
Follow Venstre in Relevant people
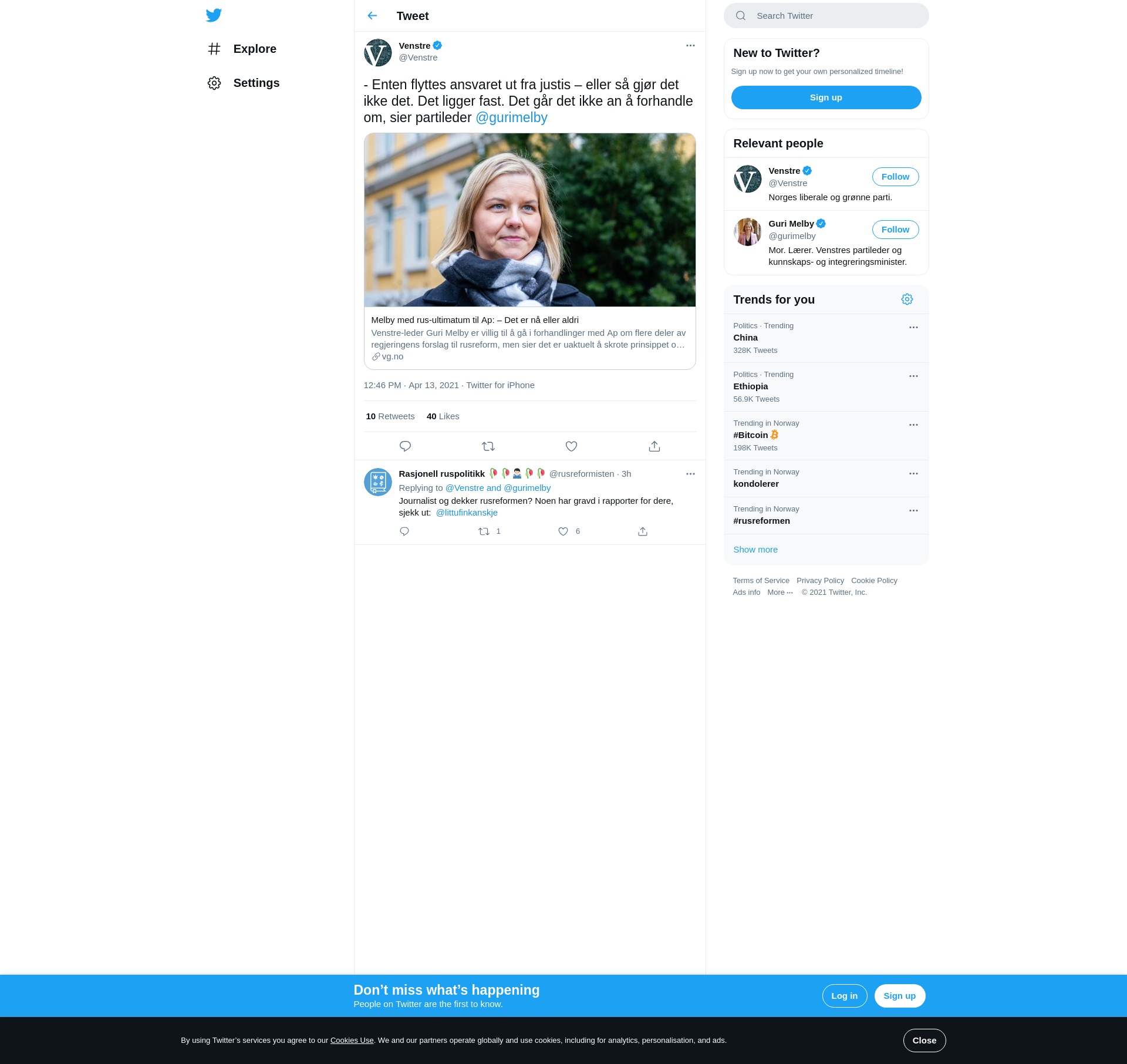895,177
